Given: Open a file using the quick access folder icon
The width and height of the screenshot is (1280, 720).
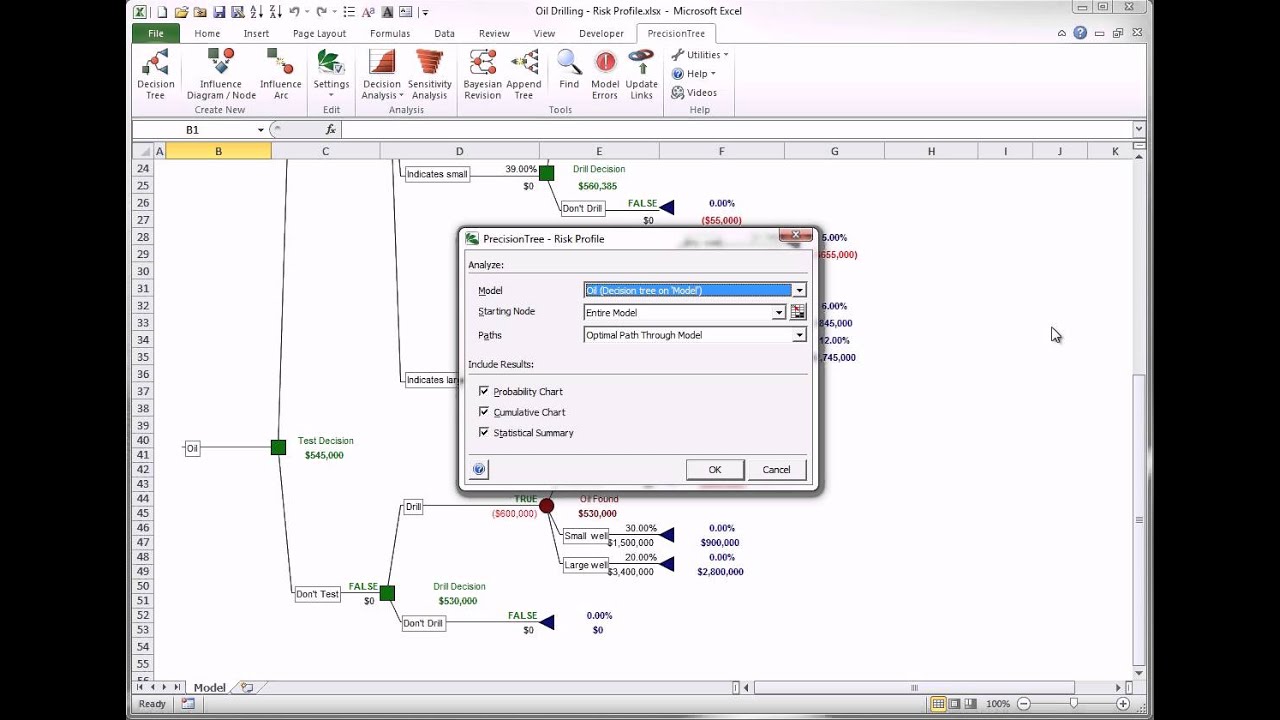Looking at the screenshot, I should point(181,12).
